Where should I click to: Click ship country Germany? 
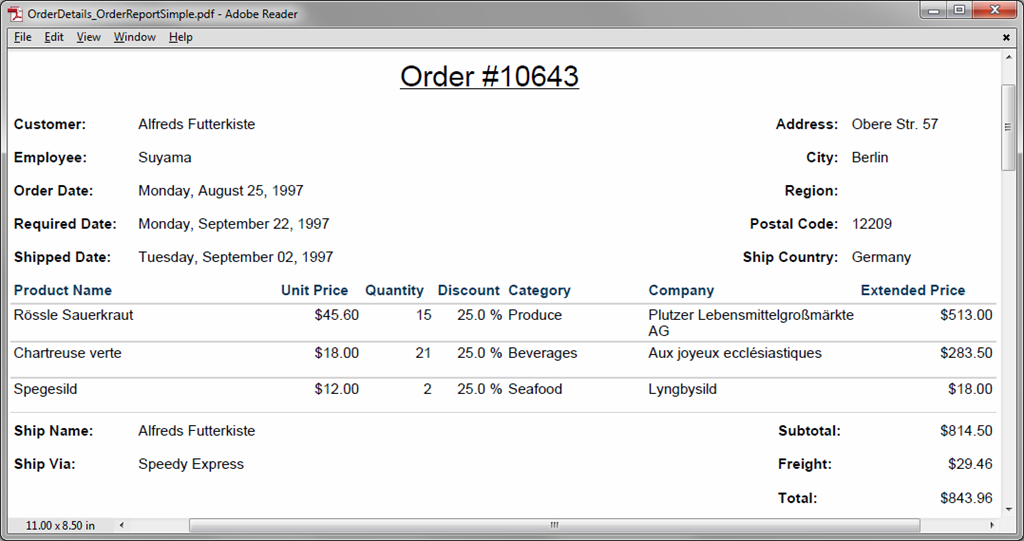pyautogui.click(x=881, y=257)
